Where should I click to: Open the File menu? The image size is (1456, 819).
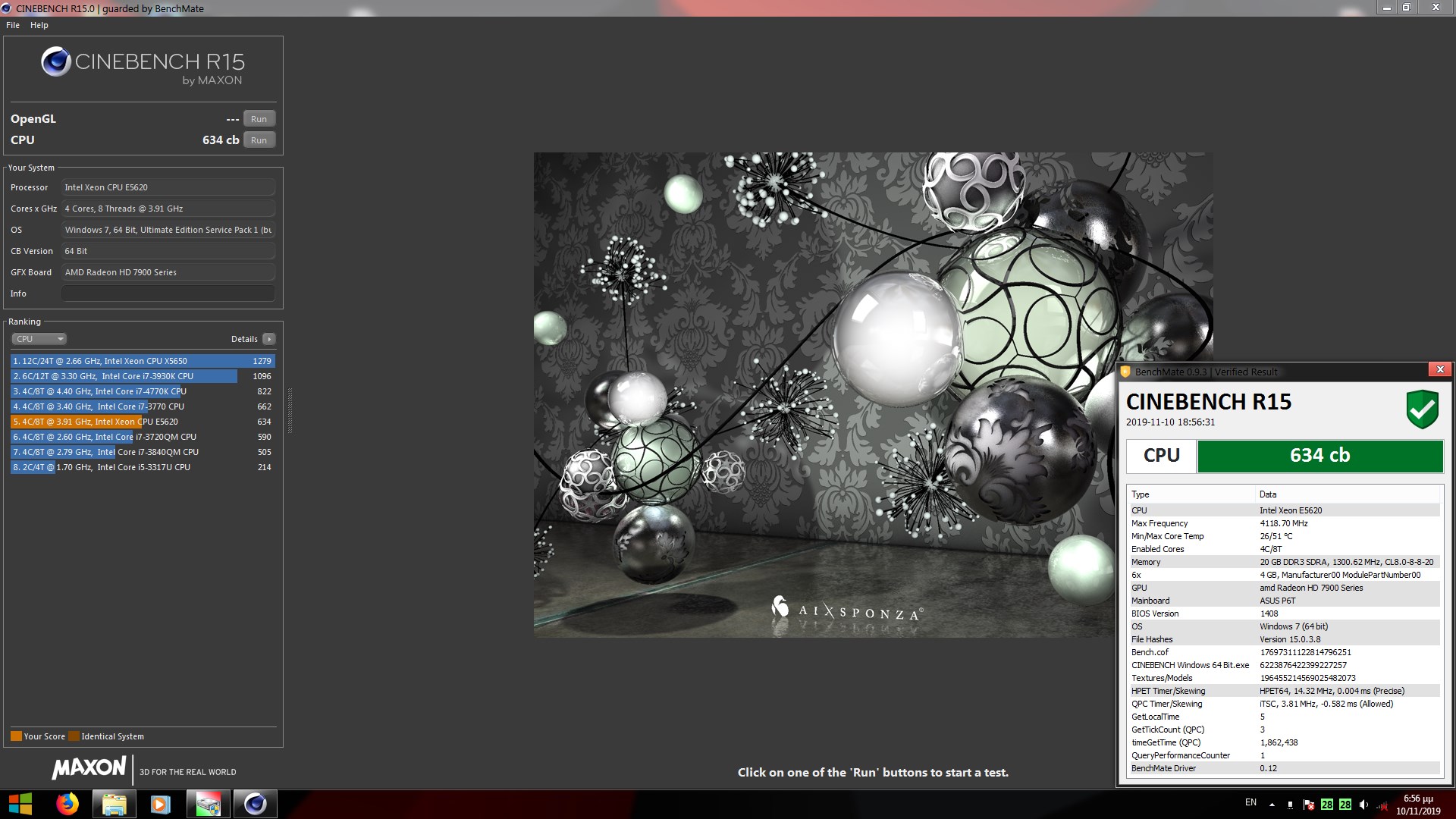[x=13, y=25]
